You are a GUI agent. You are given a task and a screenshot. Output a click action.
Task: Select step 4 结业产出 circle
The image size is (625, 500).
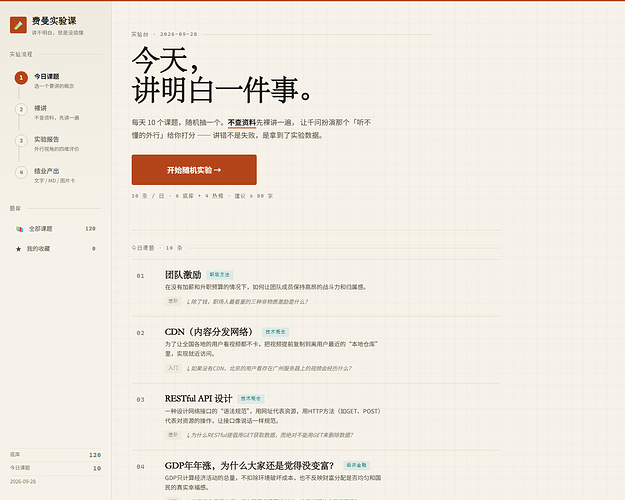coord(21,172)
